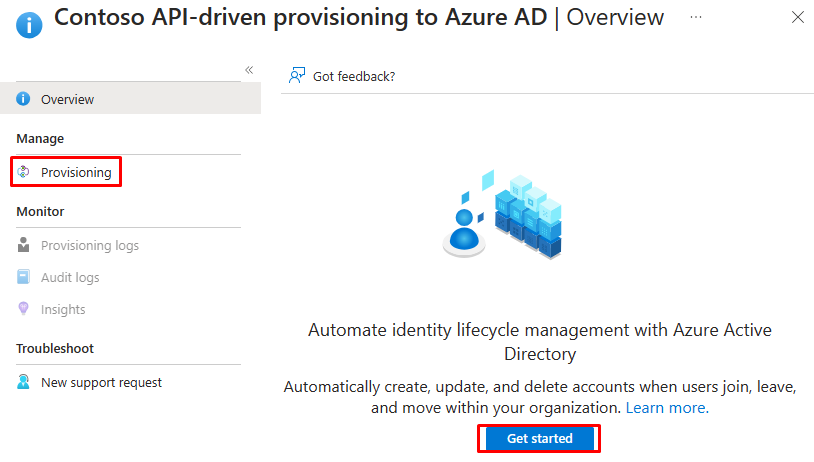Click the New support request icon
The image size is (814, 462).
pos(23,382)
